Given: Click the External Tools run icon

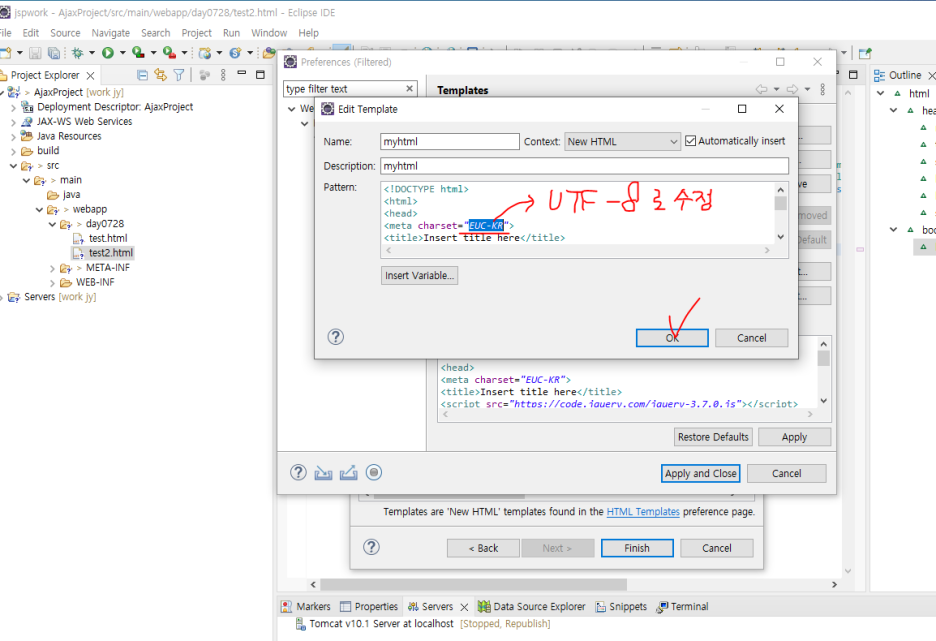Looking at the screenshot, I should tap(170, 53).
